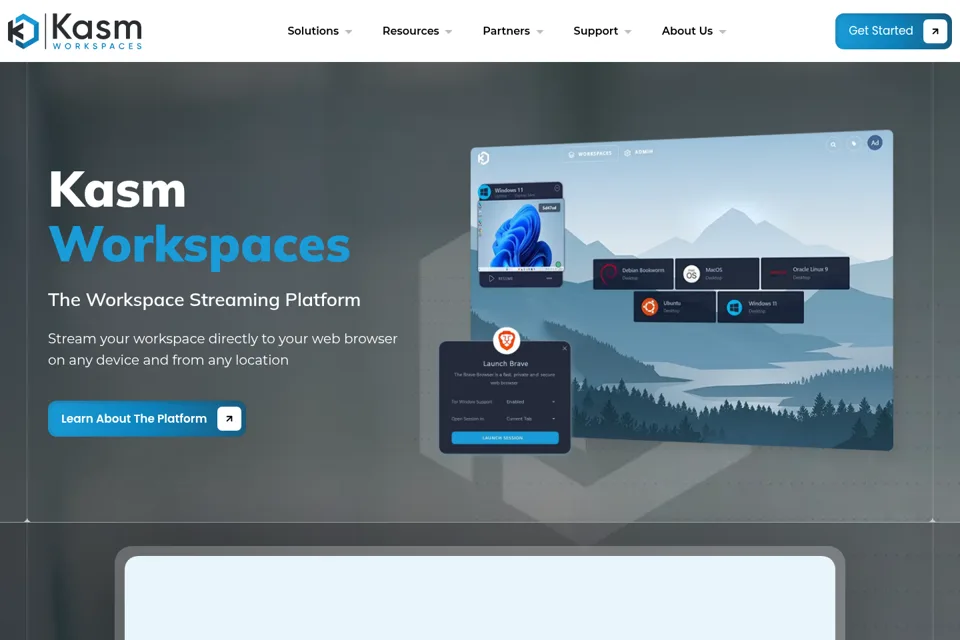Click the Windows icon on Windows 11 Desktop tile
The width and height of the screenshot is (960, 640).
(734, 307)
